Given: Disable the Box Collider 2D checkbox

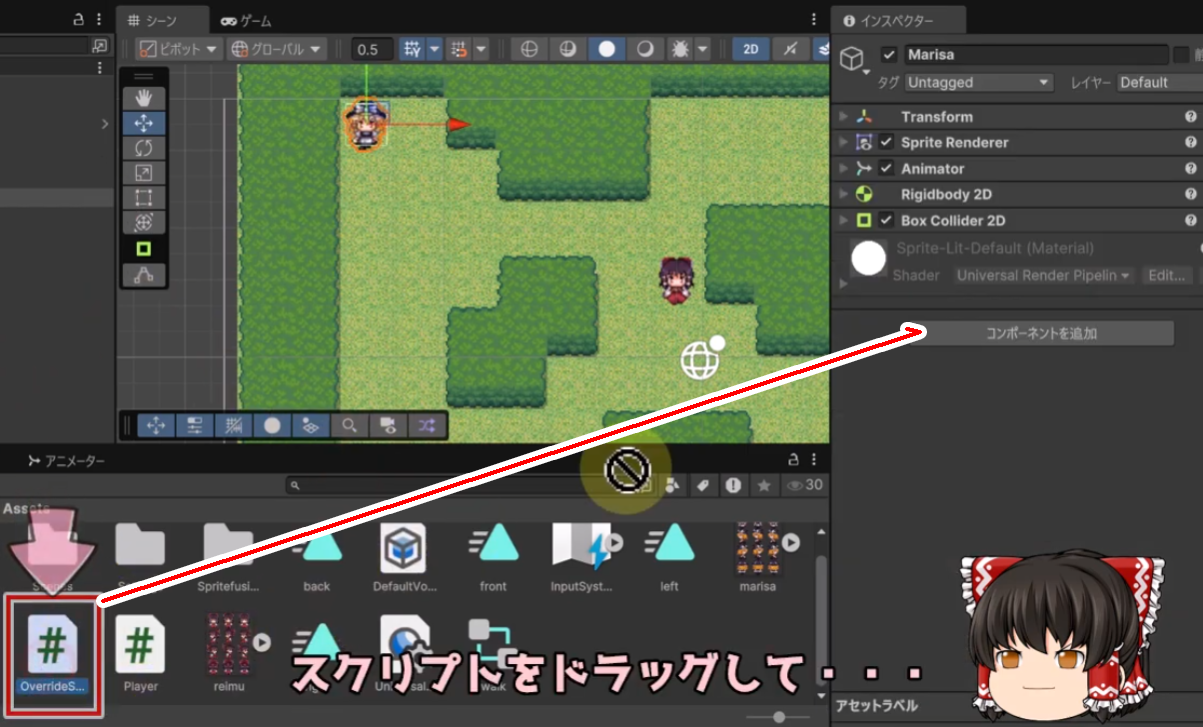Looking at the screenshot, I should point(886,220).
